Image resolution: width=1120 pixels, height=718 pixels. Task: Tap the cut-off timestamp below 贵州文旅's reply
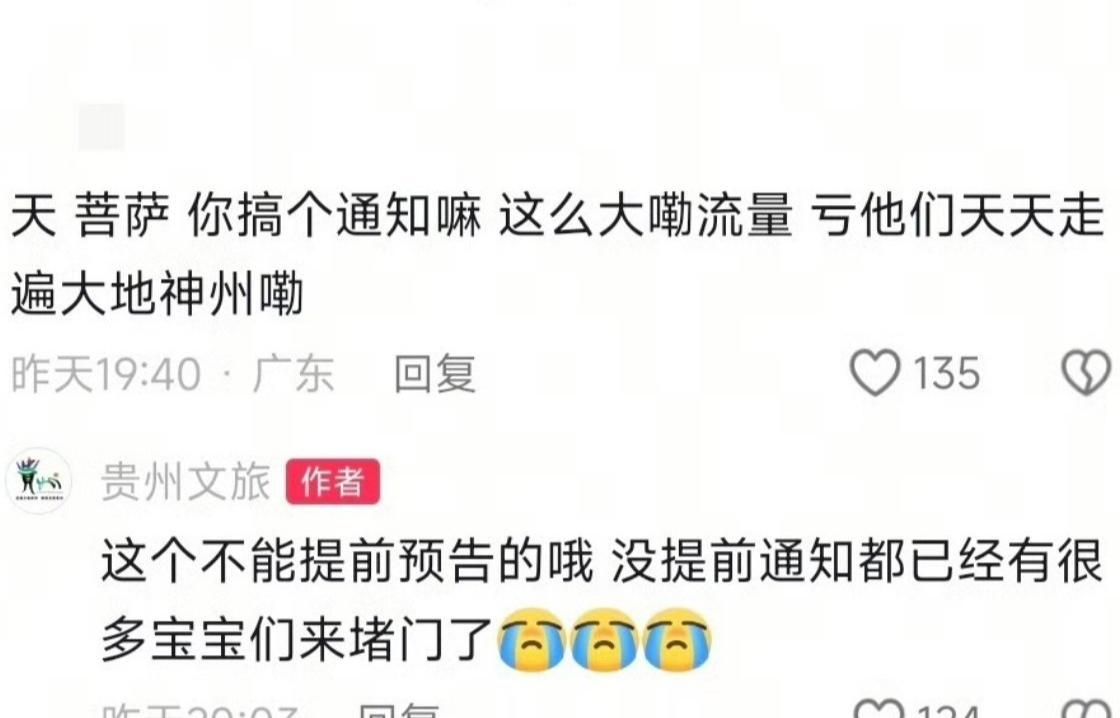(x=200, y=710)
